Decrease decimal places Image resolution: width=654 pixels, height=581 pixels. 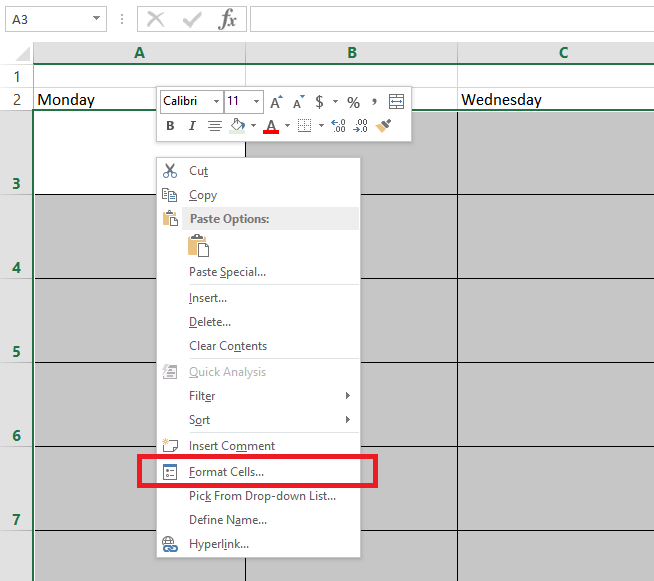(360, 126)
